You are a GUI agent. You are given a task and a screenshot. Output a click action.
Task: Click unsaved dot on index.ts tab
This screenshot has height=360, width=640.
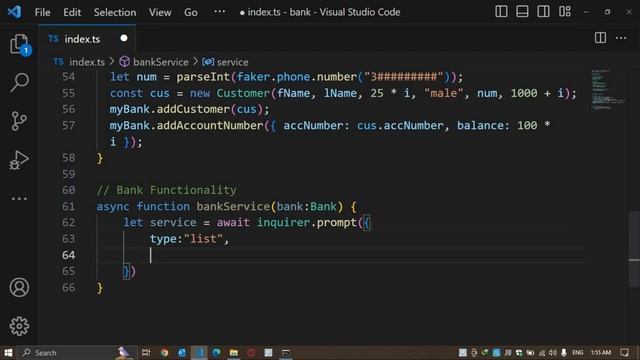[124, 38]
